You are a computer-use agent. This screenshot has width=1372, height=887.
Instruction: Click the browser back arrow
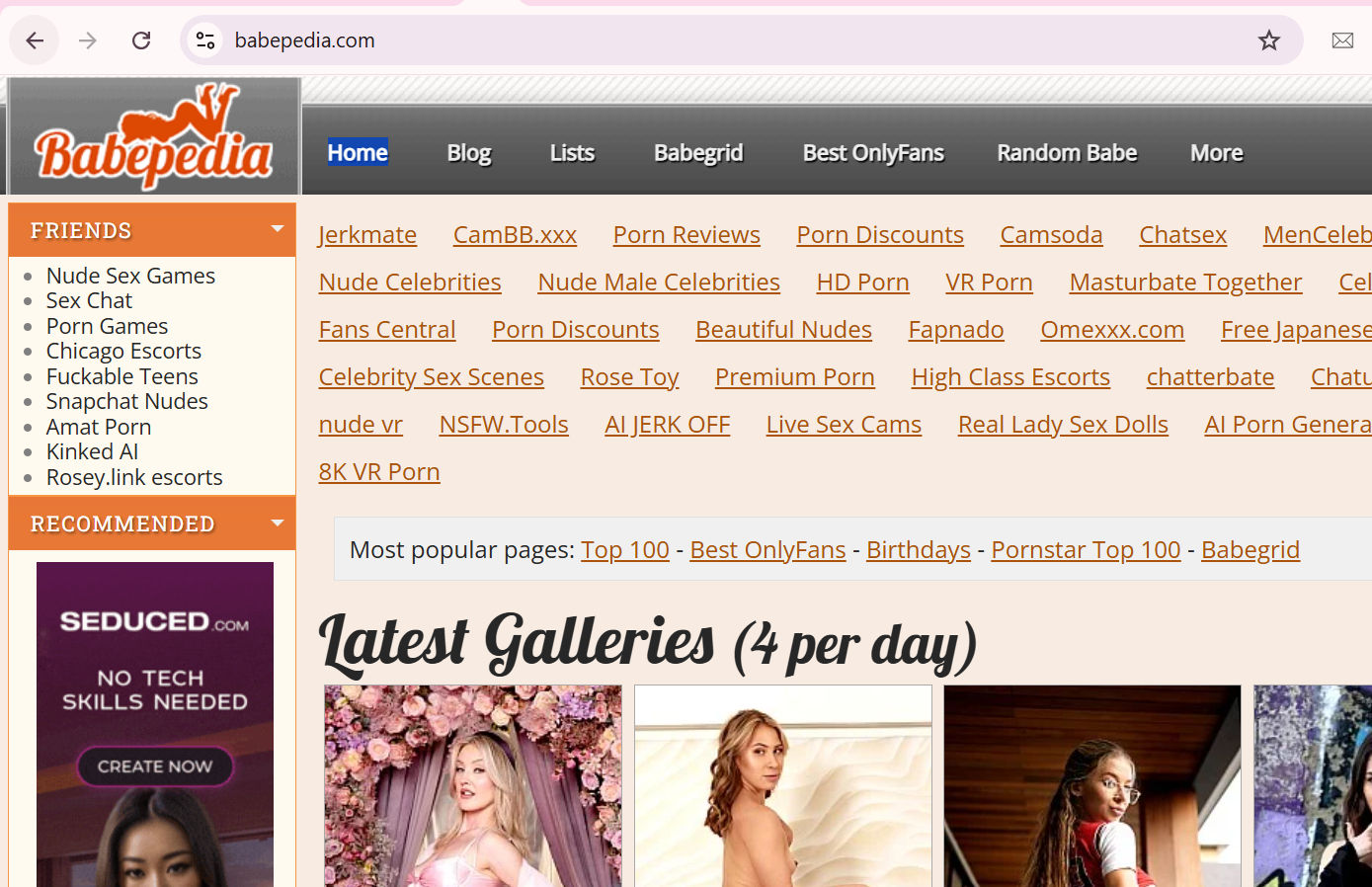click(x=35, y=40)
